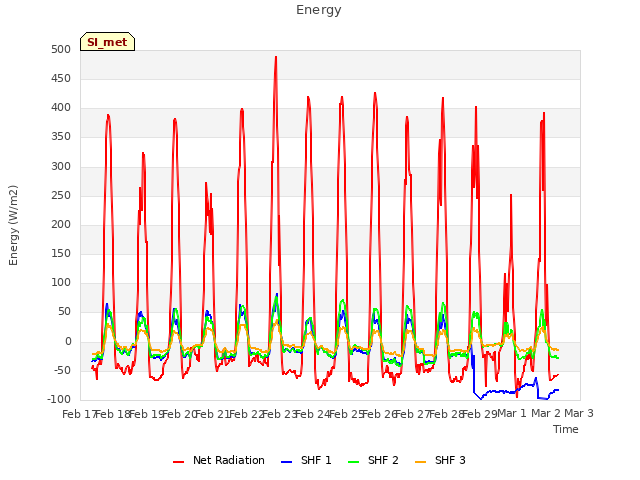Click the -50 y-axis tick label
This screenshot has height=480, width=640.
[62, 370]
